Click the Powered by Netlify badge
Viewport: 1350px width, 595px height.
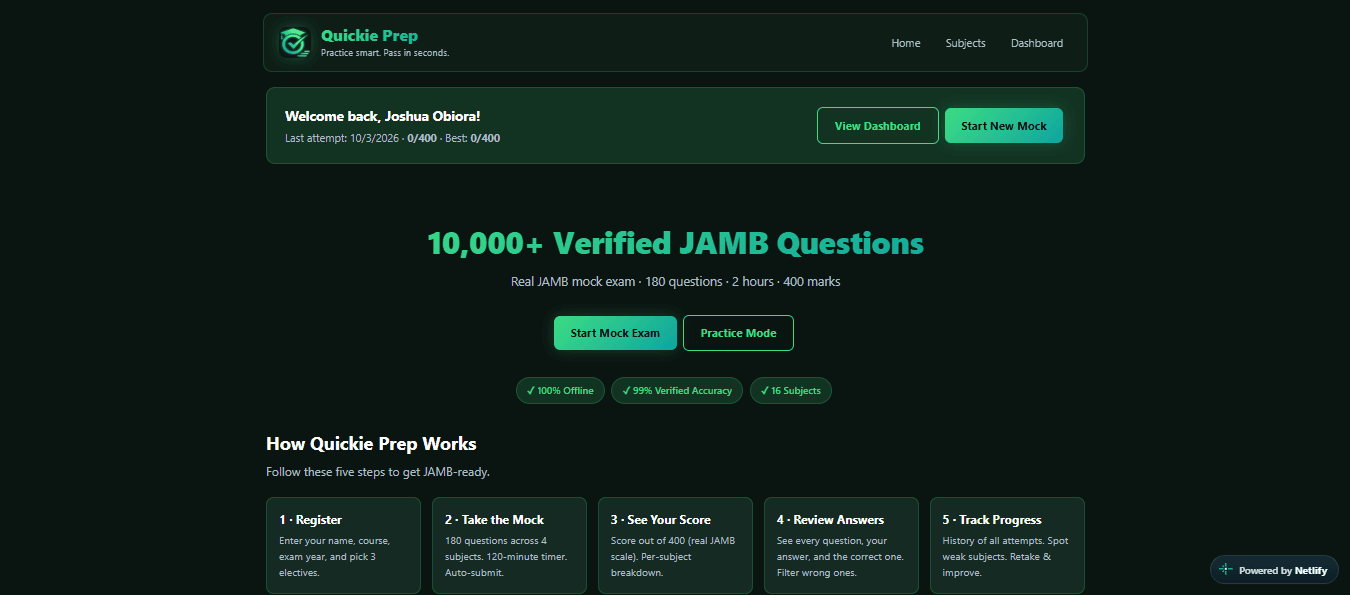point(1274,570)
